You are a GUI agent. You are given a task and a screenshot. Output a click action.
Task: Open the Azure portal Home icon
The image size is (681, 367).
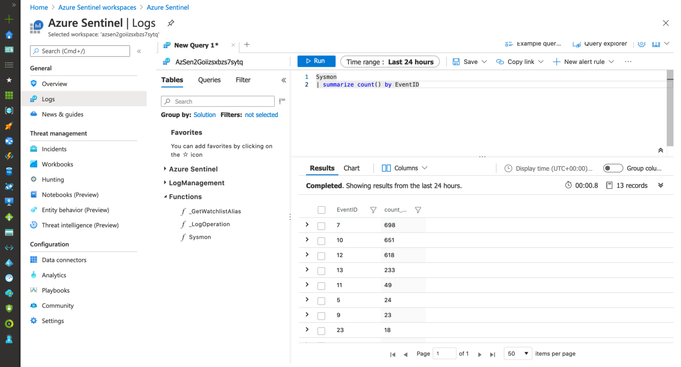click(x=9, y=35)
